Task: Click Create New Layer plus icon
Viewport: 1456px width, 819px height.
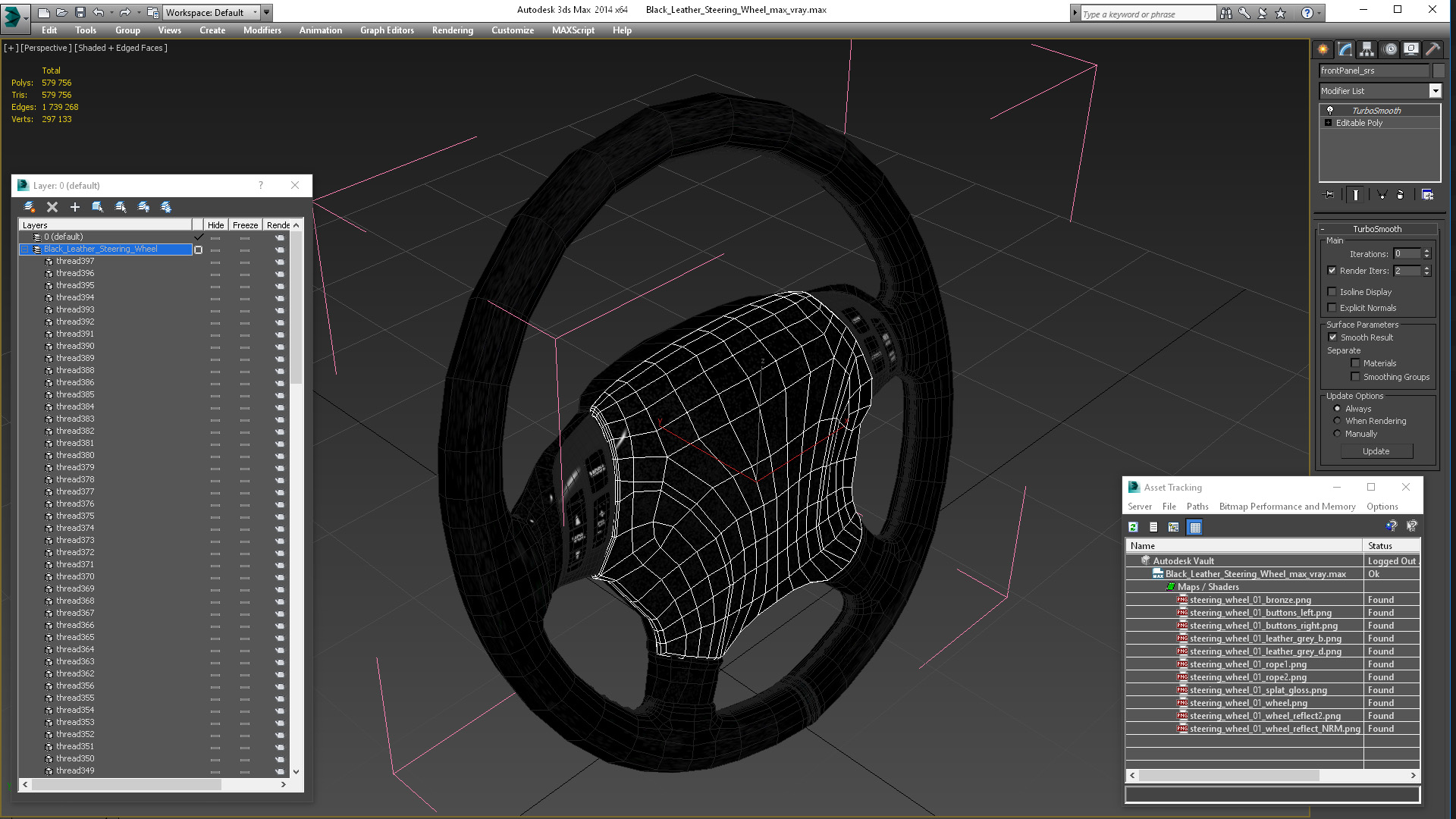Action: (75, 207)
